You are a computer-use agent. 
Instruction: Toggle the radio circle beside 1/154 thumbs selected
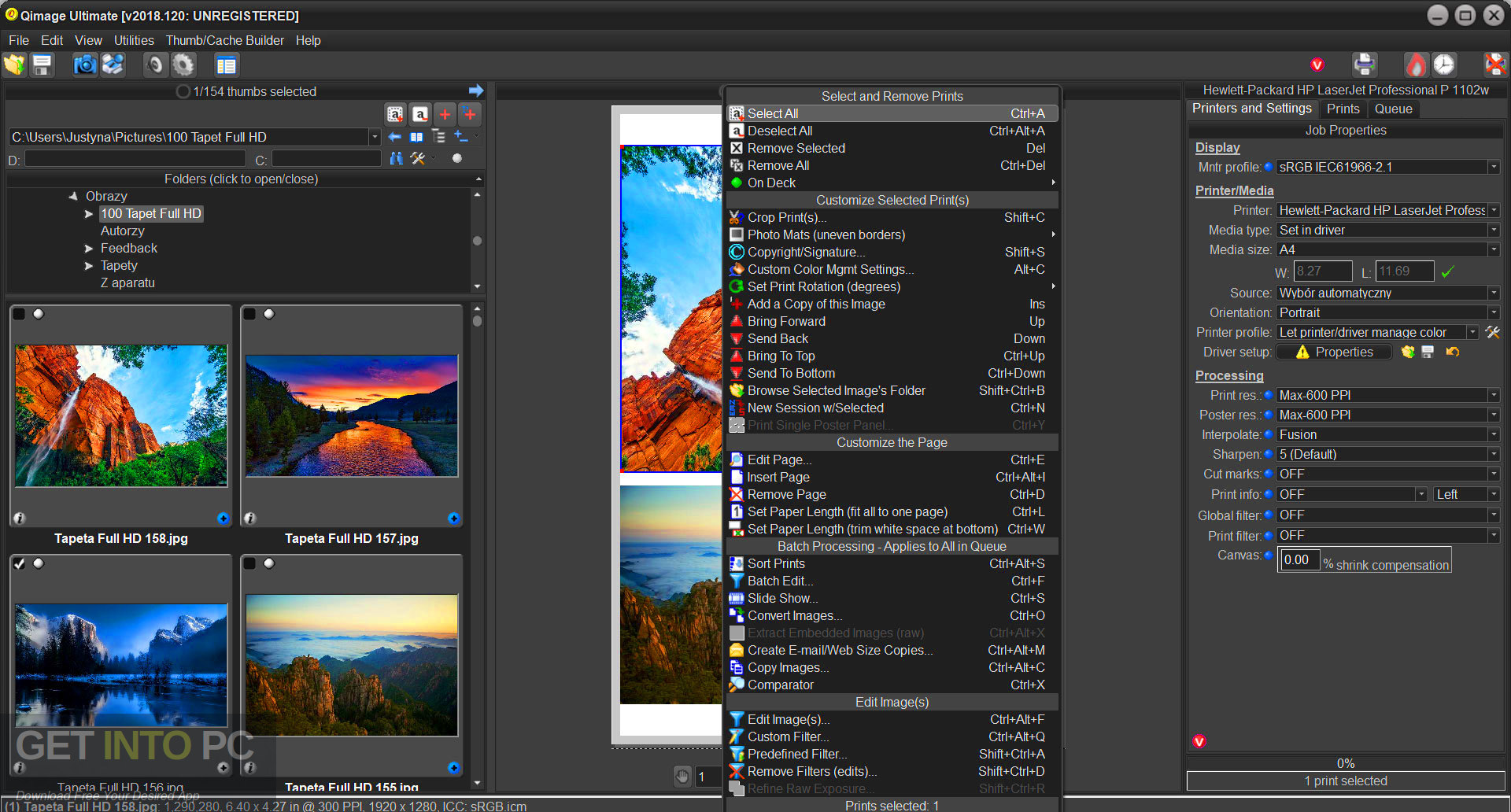point(182,91)
